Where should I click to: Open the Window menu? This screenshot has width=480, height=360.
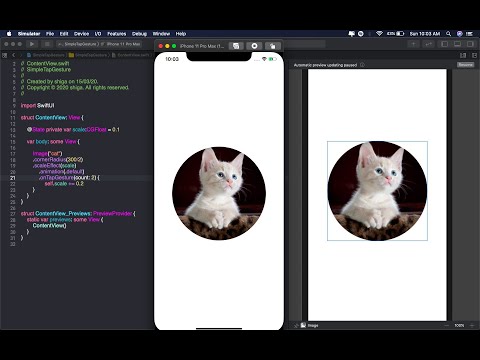tap(161, 34)
